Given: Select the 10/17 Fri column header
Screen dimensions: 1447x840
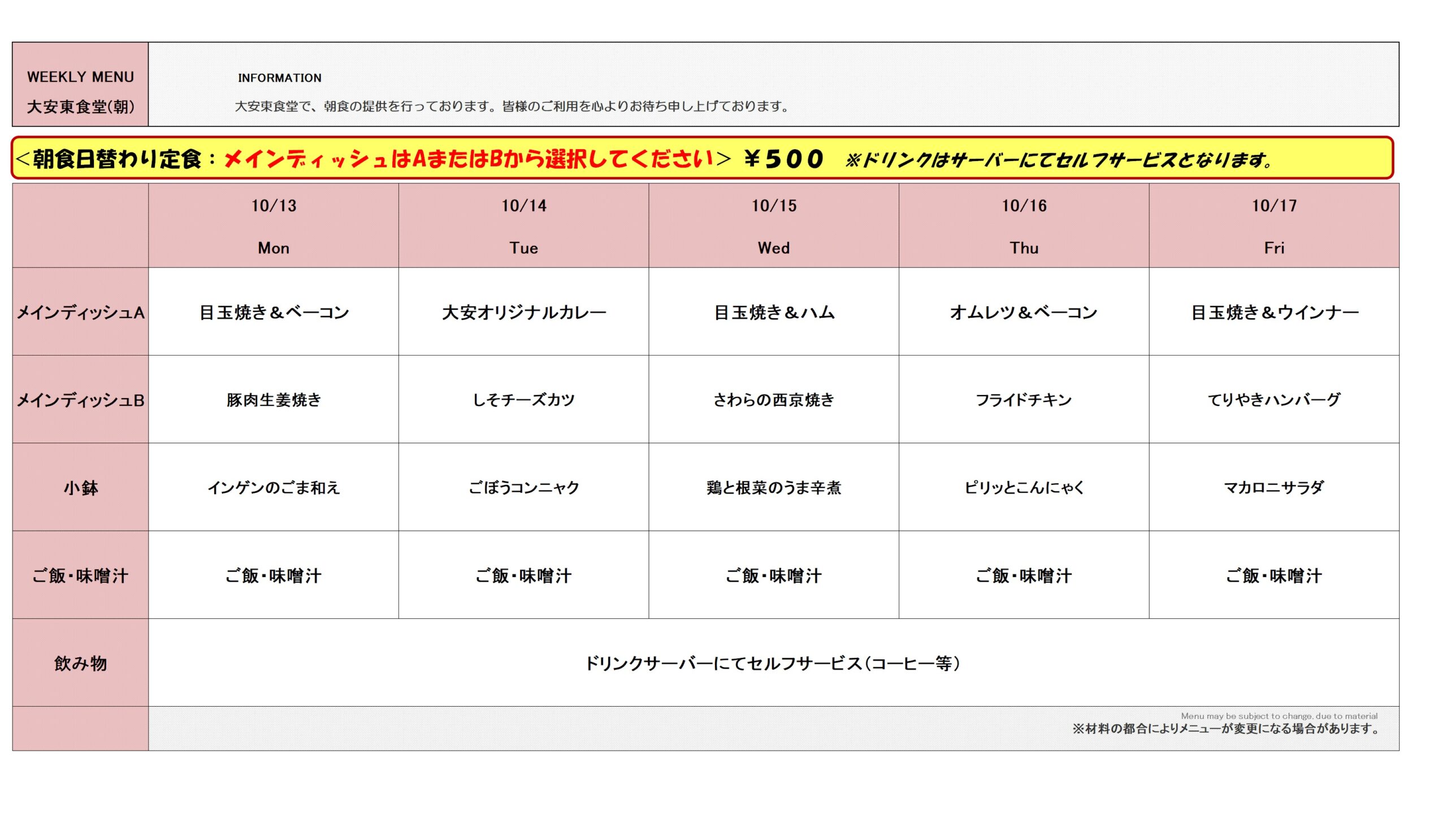Looking at the screenshot, I should coord(1273,226).
